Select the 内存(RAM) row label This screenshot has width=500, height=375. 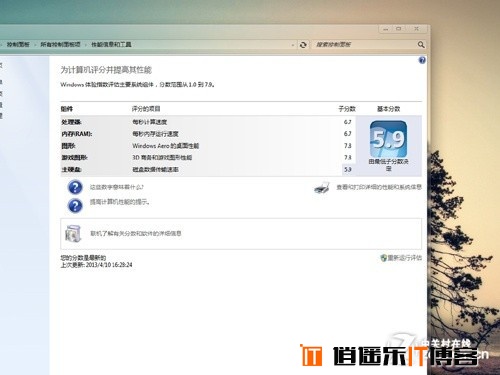click(x=77, y=134)
